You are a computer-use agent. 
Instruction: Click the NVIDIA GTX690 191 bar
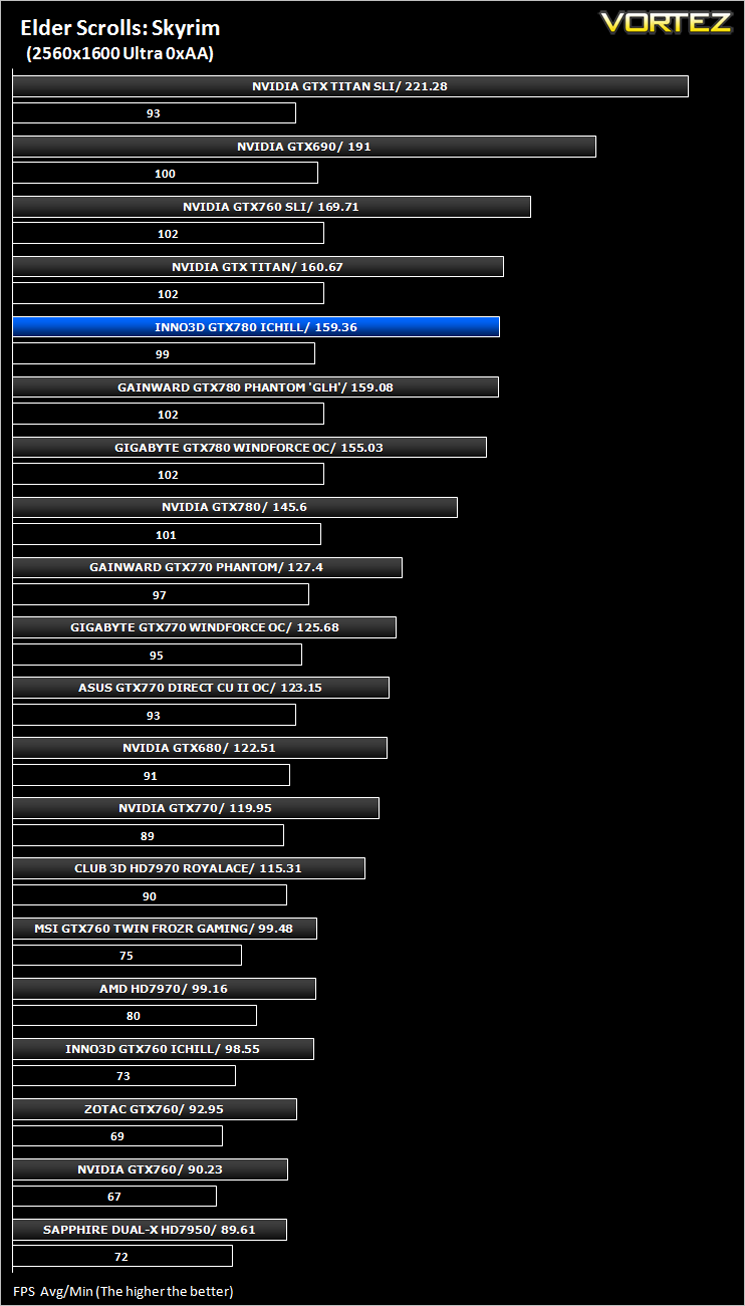(x=304, y=146)
